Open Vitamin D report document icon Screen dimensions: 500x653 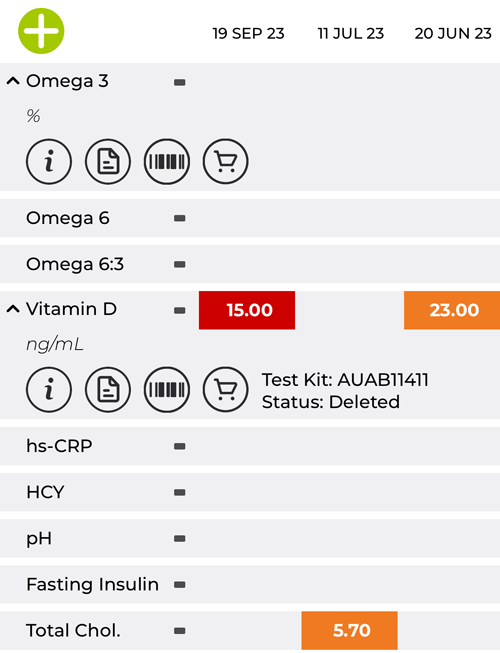point(108,389)
